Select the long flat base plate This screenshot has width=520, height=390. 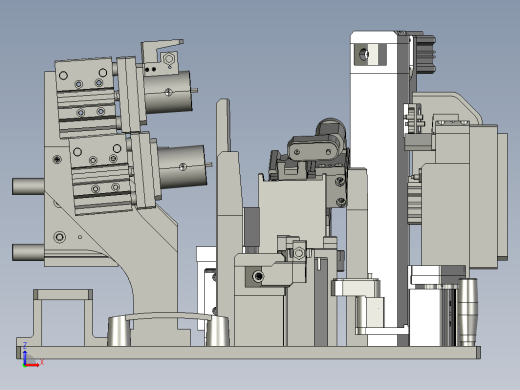[x=248, y=353]
